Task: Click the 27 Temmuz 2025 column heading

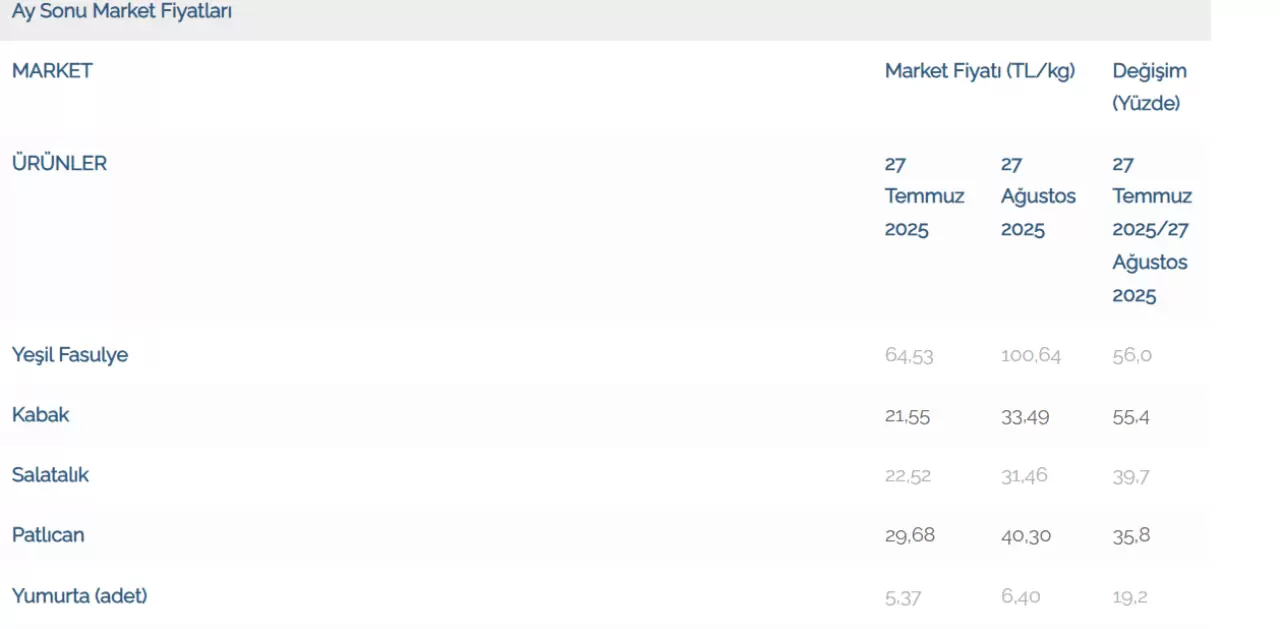Action: click(925, 197)
